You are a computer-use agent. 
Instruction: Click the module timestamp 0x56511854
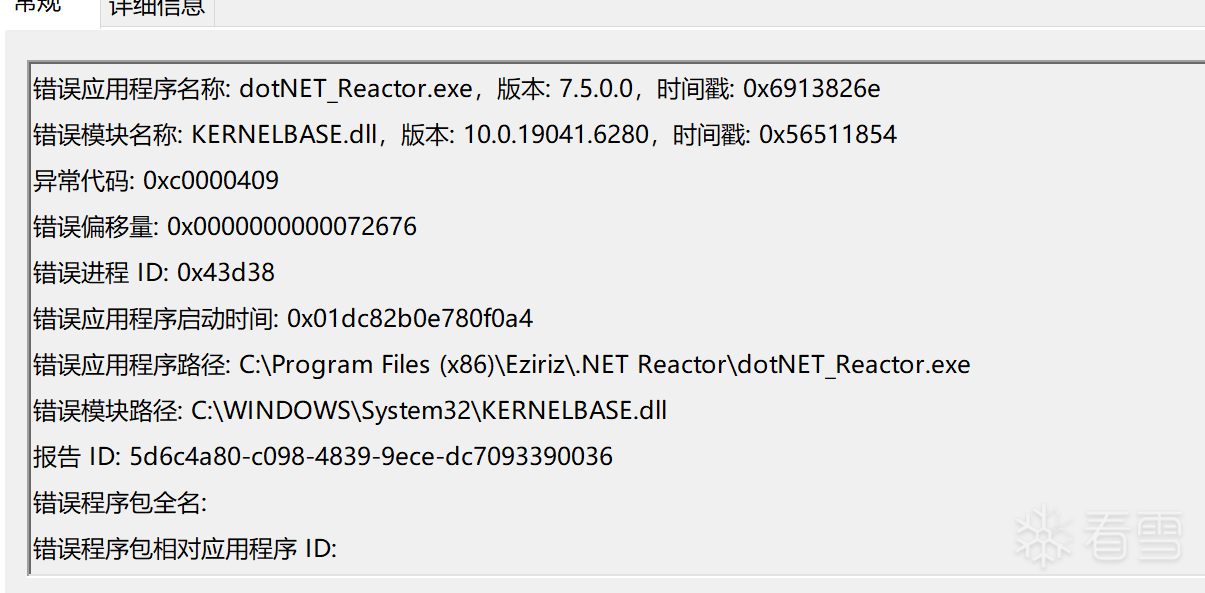pyautogui.click(x=827, y=135)
